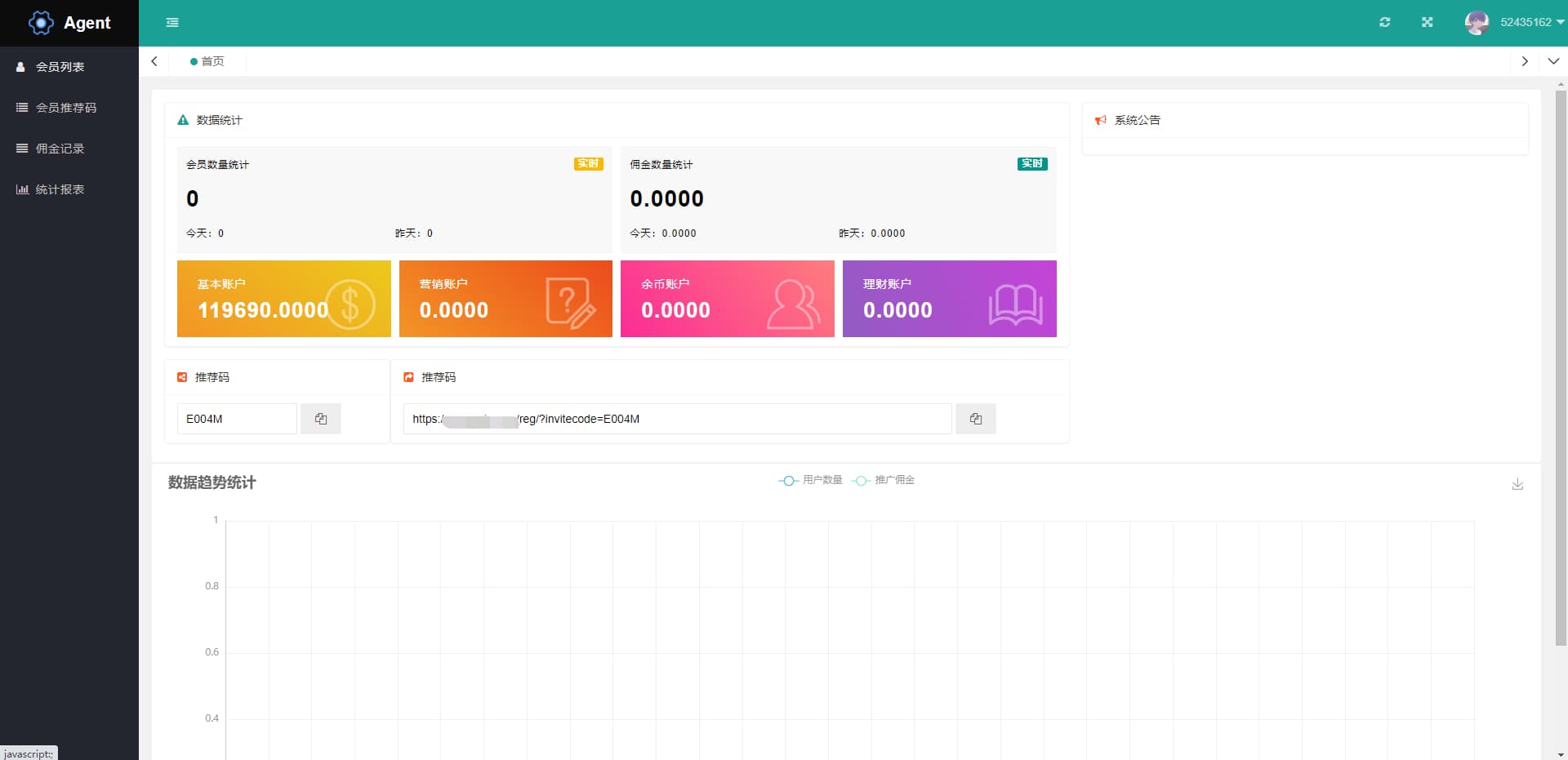Copy the E004M invite code
The width and height of the screenshot is (1568, 760).
click(x=321, y=419)
